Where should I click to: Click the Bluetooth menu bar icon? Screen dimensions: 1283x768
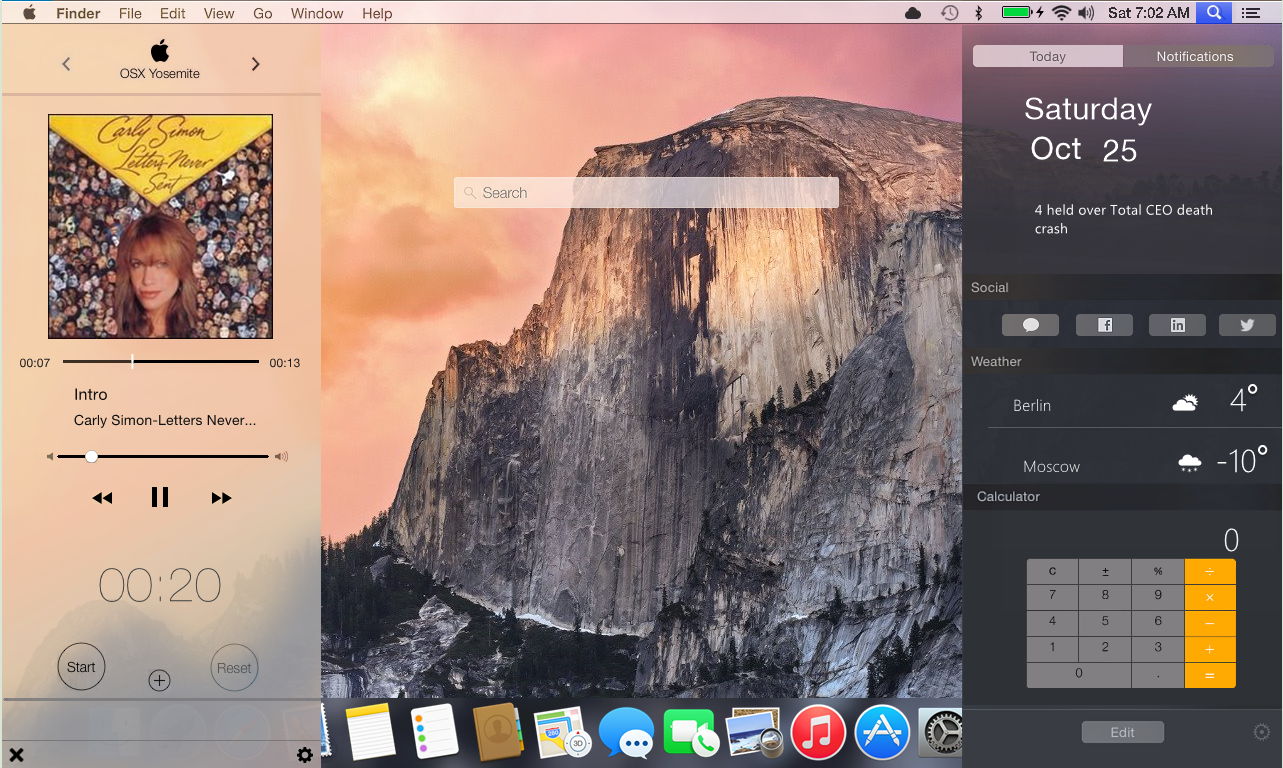tap(979, 13)
